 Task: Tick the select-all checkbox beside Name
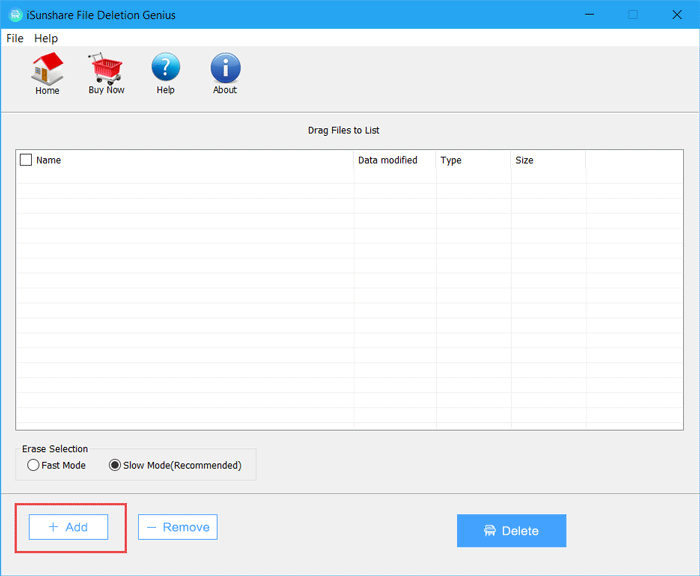point(26,160)
